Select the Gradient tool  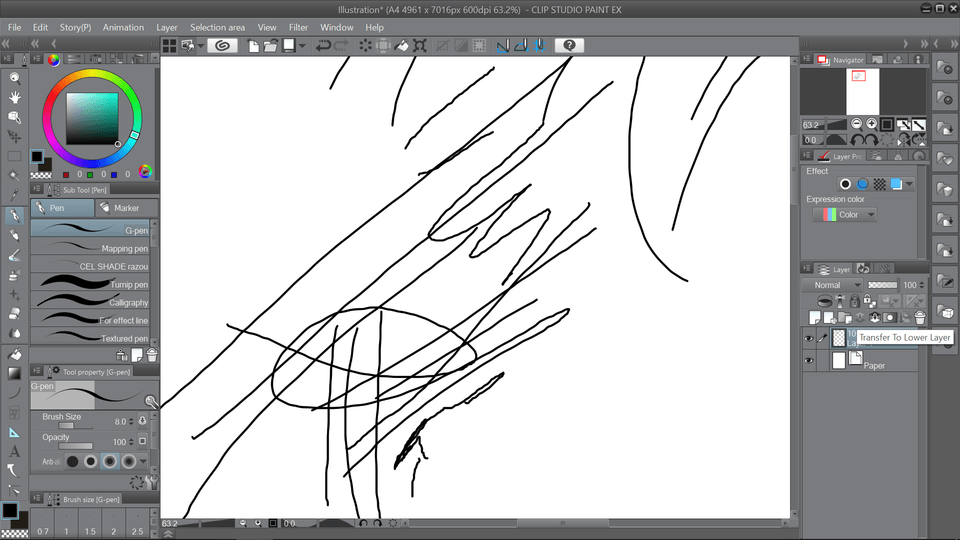(x=14, y=373)
